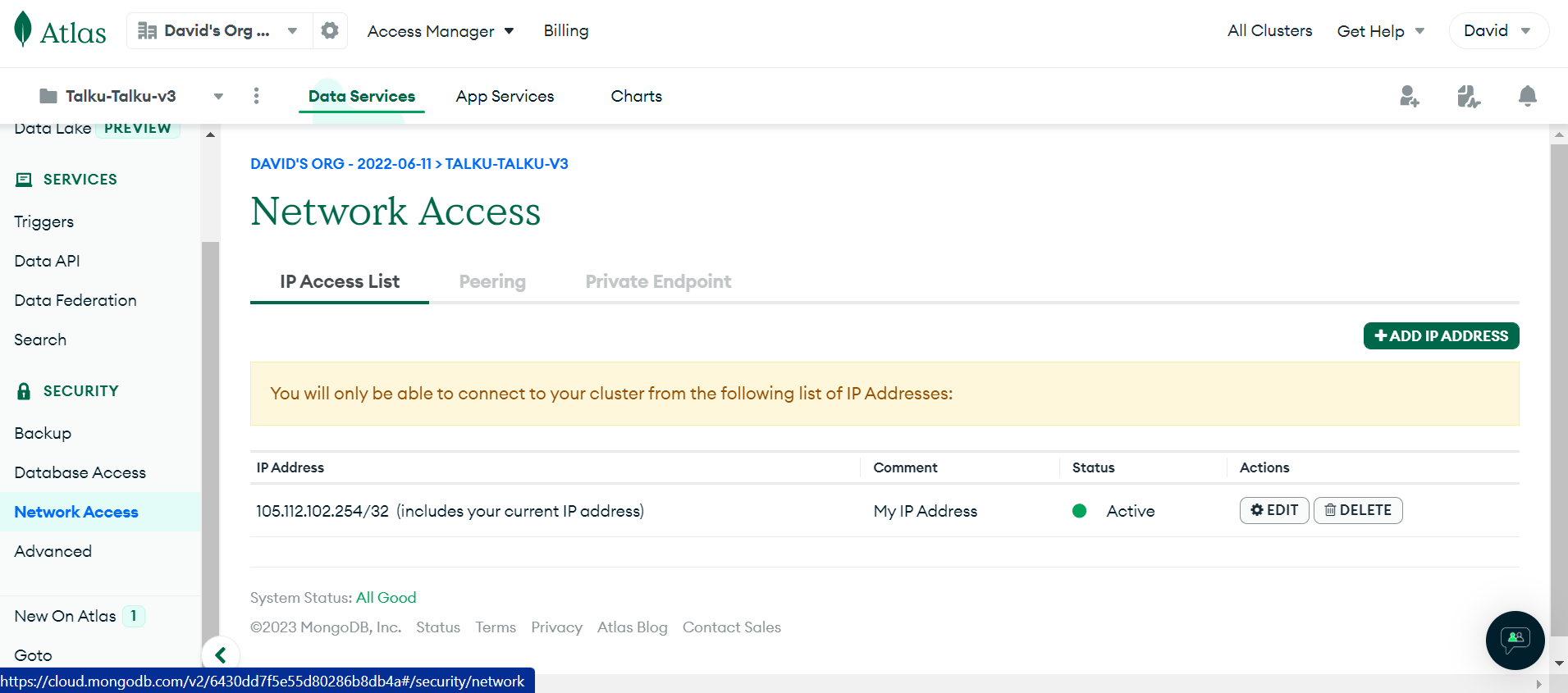Open organization settings gear icon
The width and height of the screenshot is (1568, 693).
pyautogui.click(x=330, y=30)
